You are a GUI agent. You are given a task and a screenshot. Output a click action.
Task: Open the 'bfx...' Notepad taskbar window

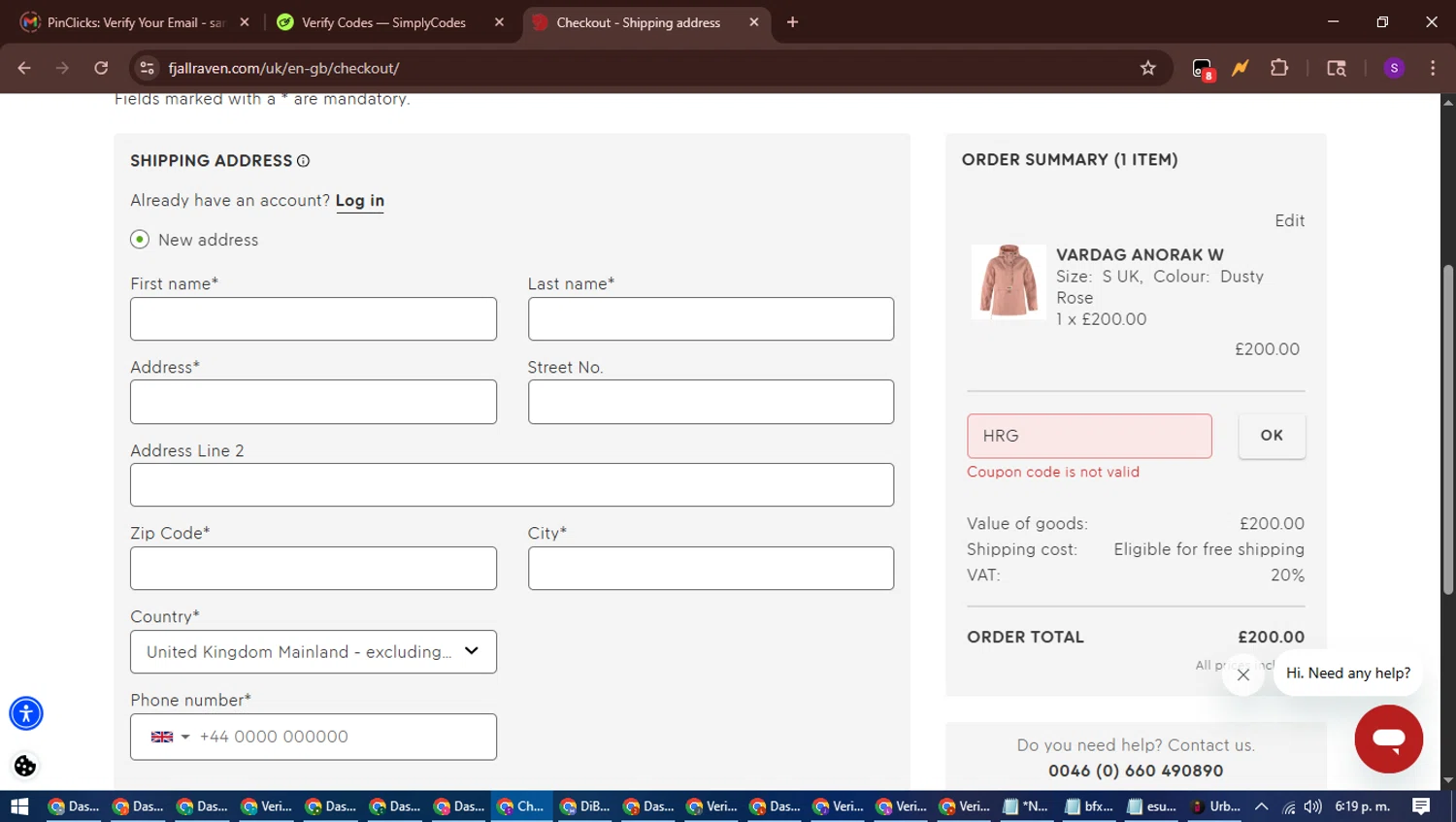click(x=1089, y=806)
